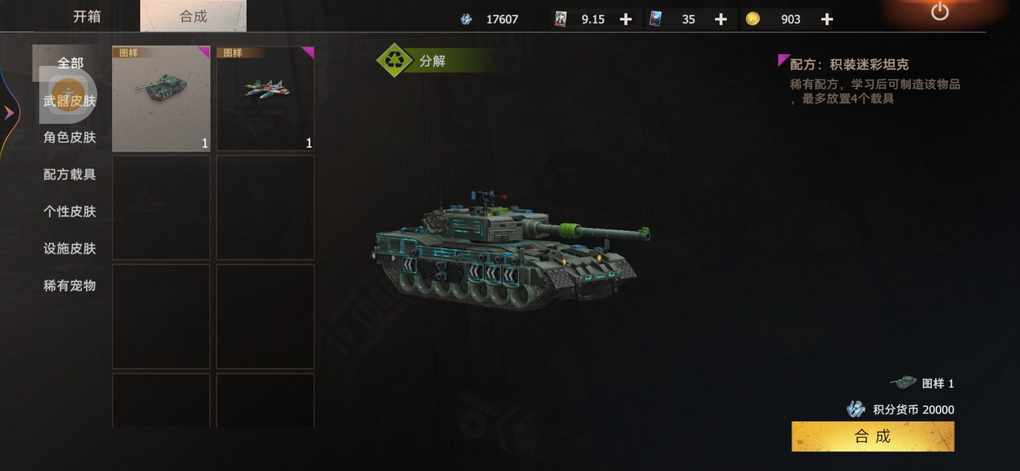This screenshot has width=1020, height=471.
Task: Click the power icon at top right
Action: (x=939, y=11)
